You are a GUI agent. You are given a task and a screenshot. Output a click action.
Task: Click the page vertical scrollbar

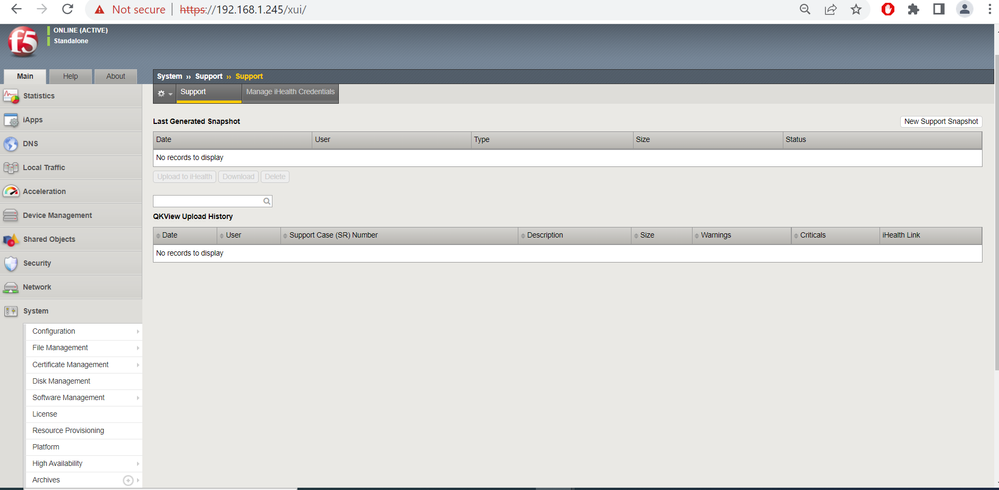point(995,210)
